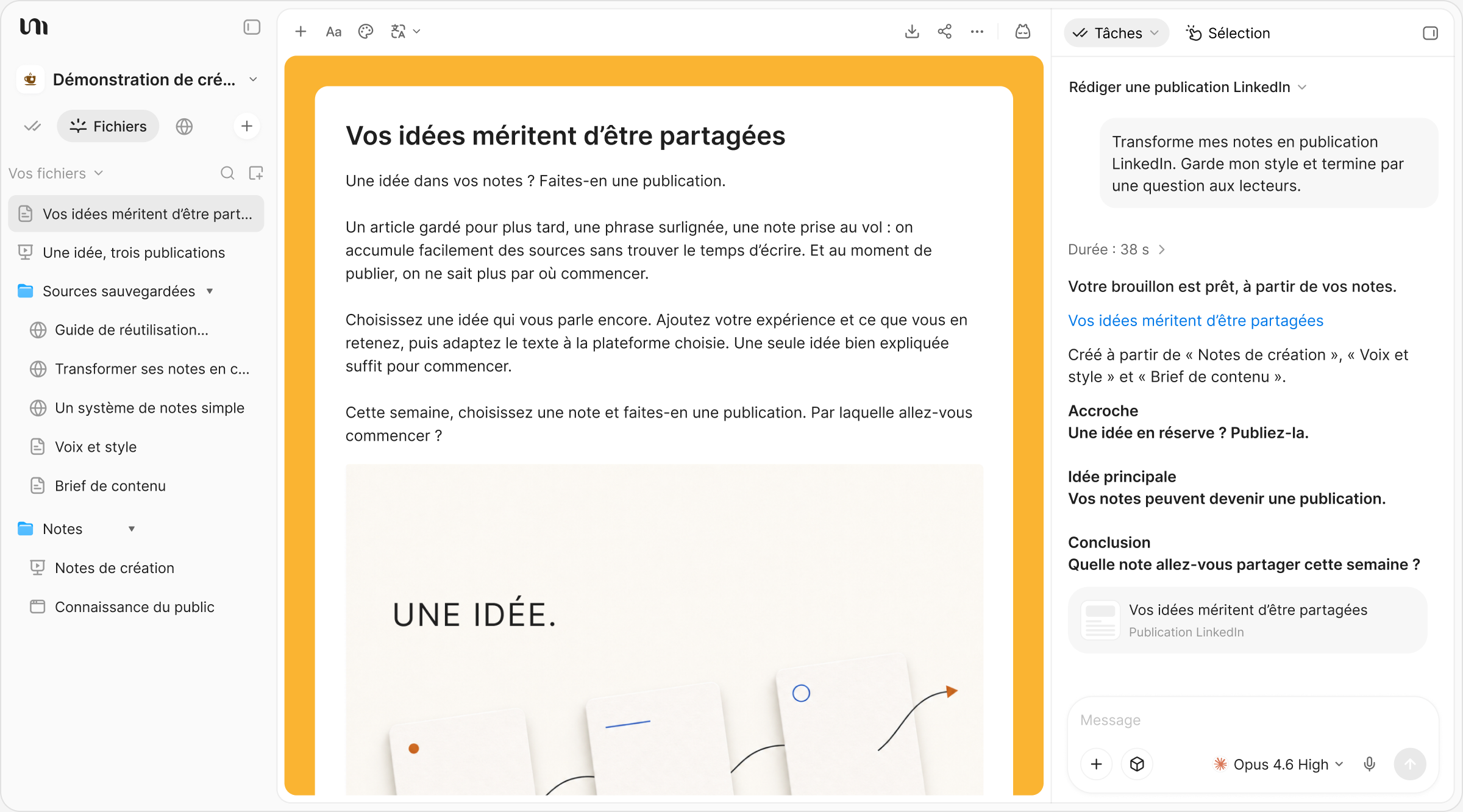Open the file Vos idées méritent d'être part...
The height and width of the screenshot is (812, 1463).
(x=136, y=214)
